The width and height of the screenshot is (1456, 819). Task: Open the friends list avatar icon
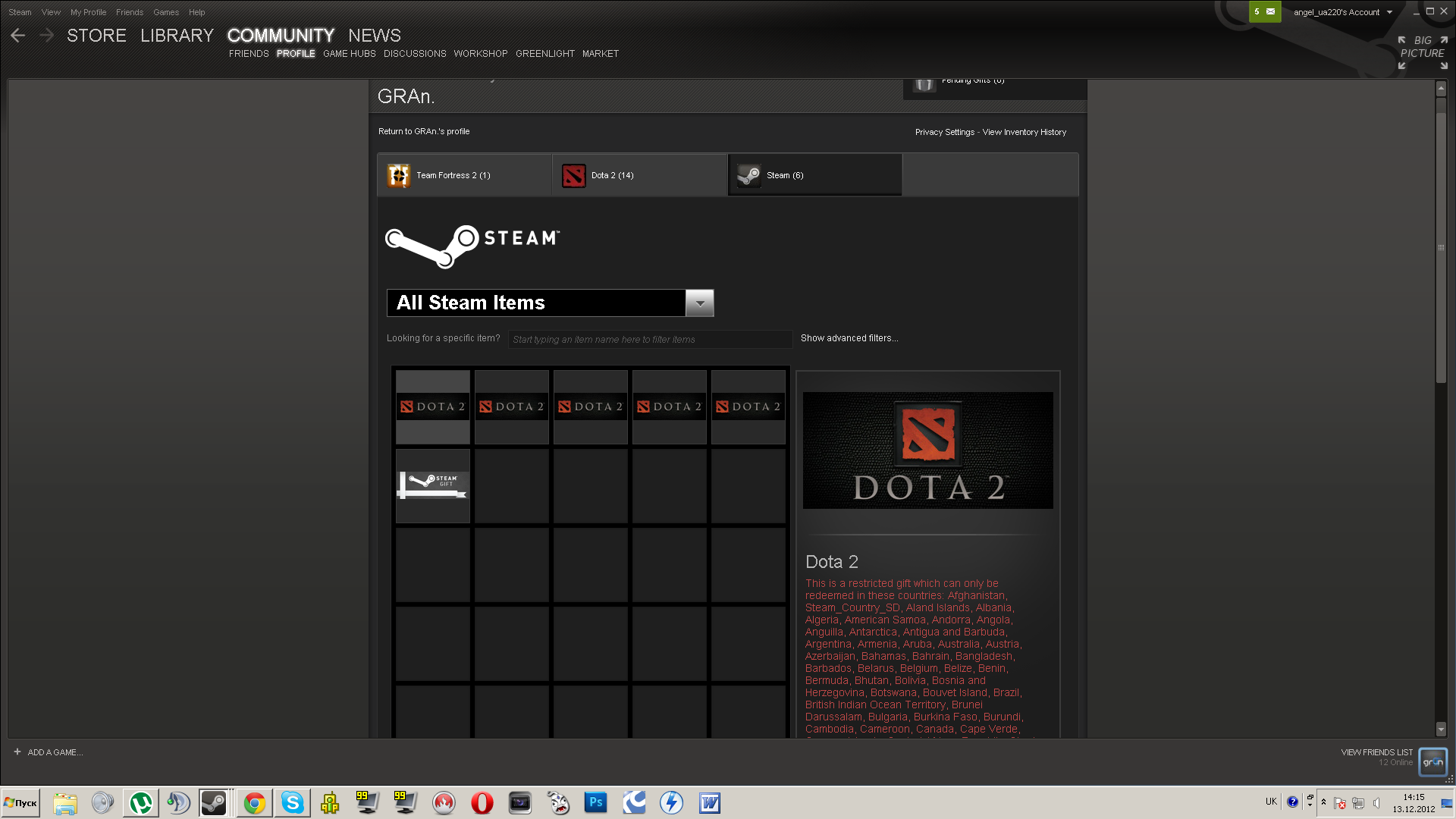(x=1432, y=761)
